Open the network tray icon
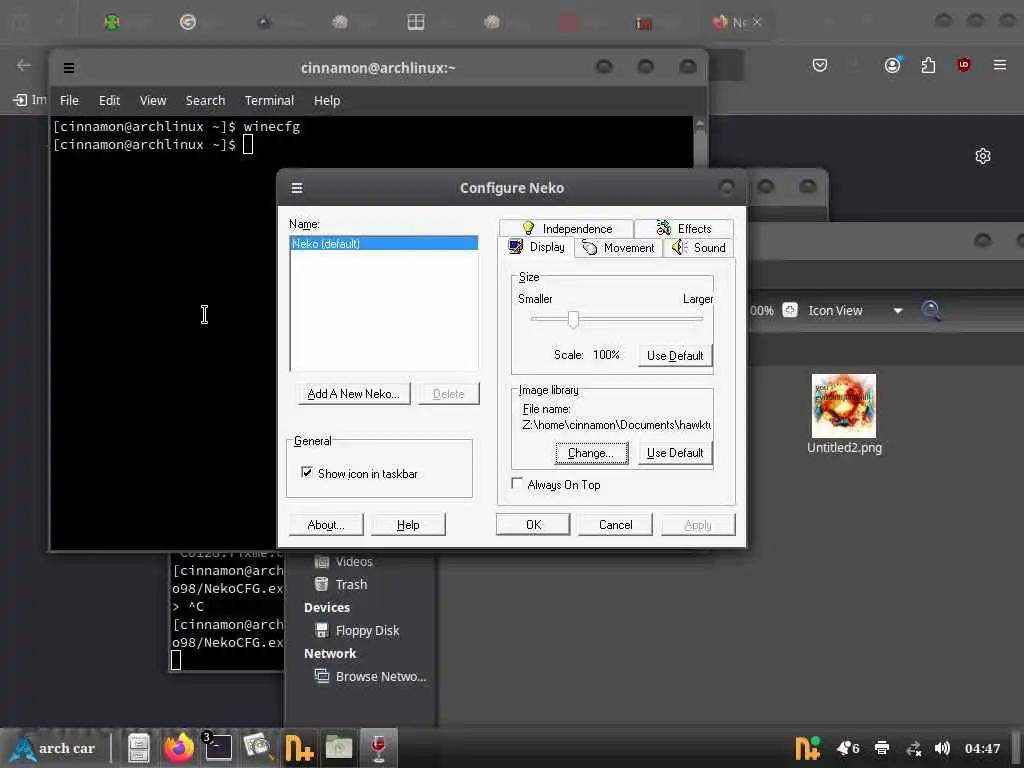This screenshot has width=1024, height=768. pos(914,748)
